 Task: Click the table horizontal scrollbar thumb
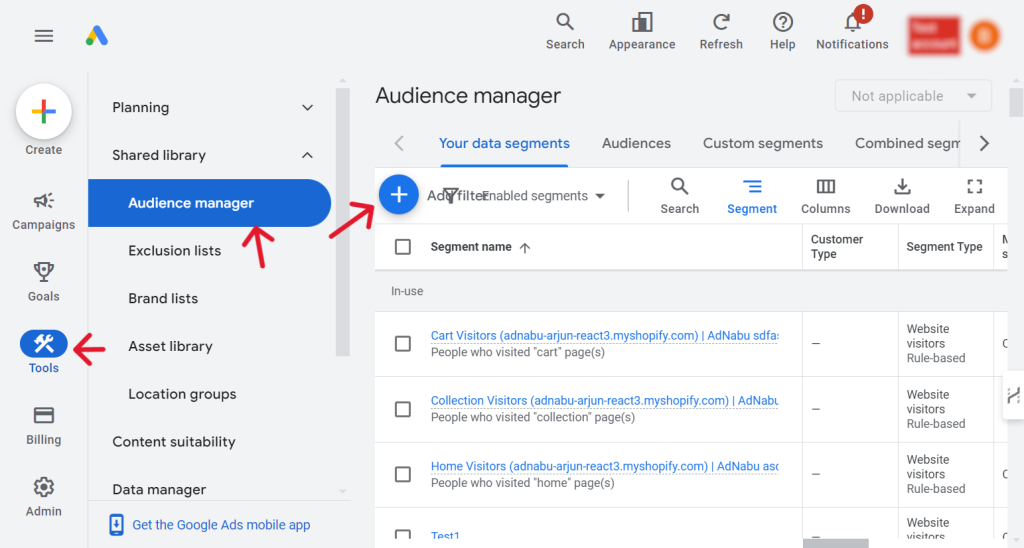click(835, 543)
